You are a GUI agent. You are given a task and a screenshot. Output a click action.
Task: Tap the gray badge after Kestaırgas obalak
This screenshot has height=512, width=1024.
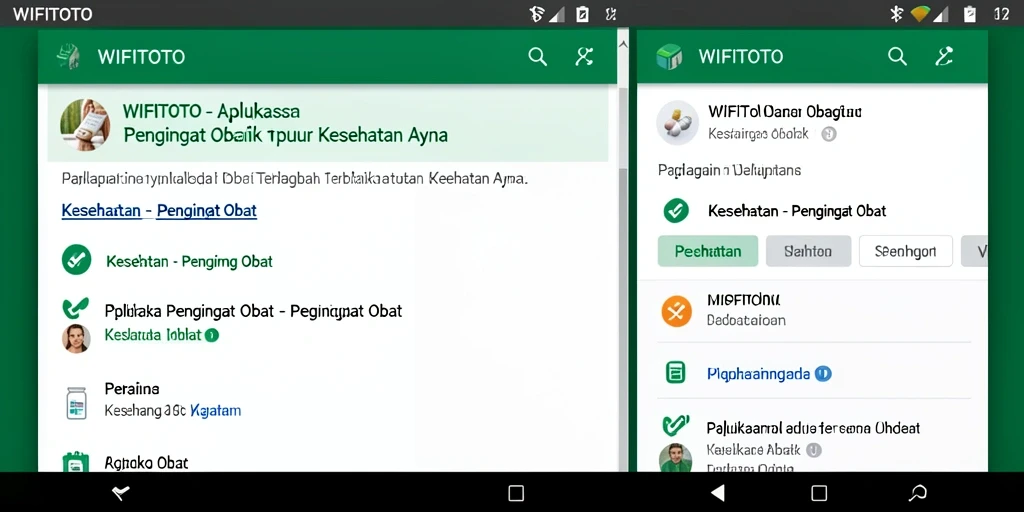[829, 135]
